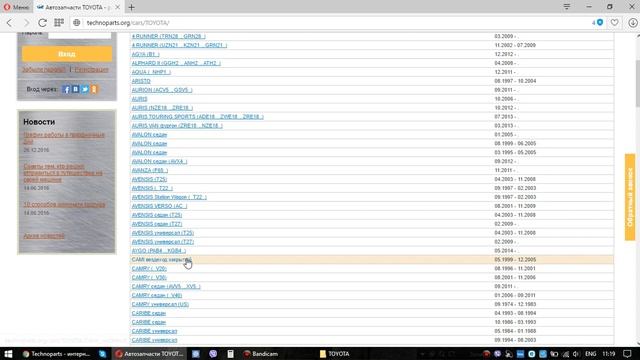Click the orange feedback side tab
The width and height of the screenshot is (640, 360).
pyautogui.click(x=630, y=197)
